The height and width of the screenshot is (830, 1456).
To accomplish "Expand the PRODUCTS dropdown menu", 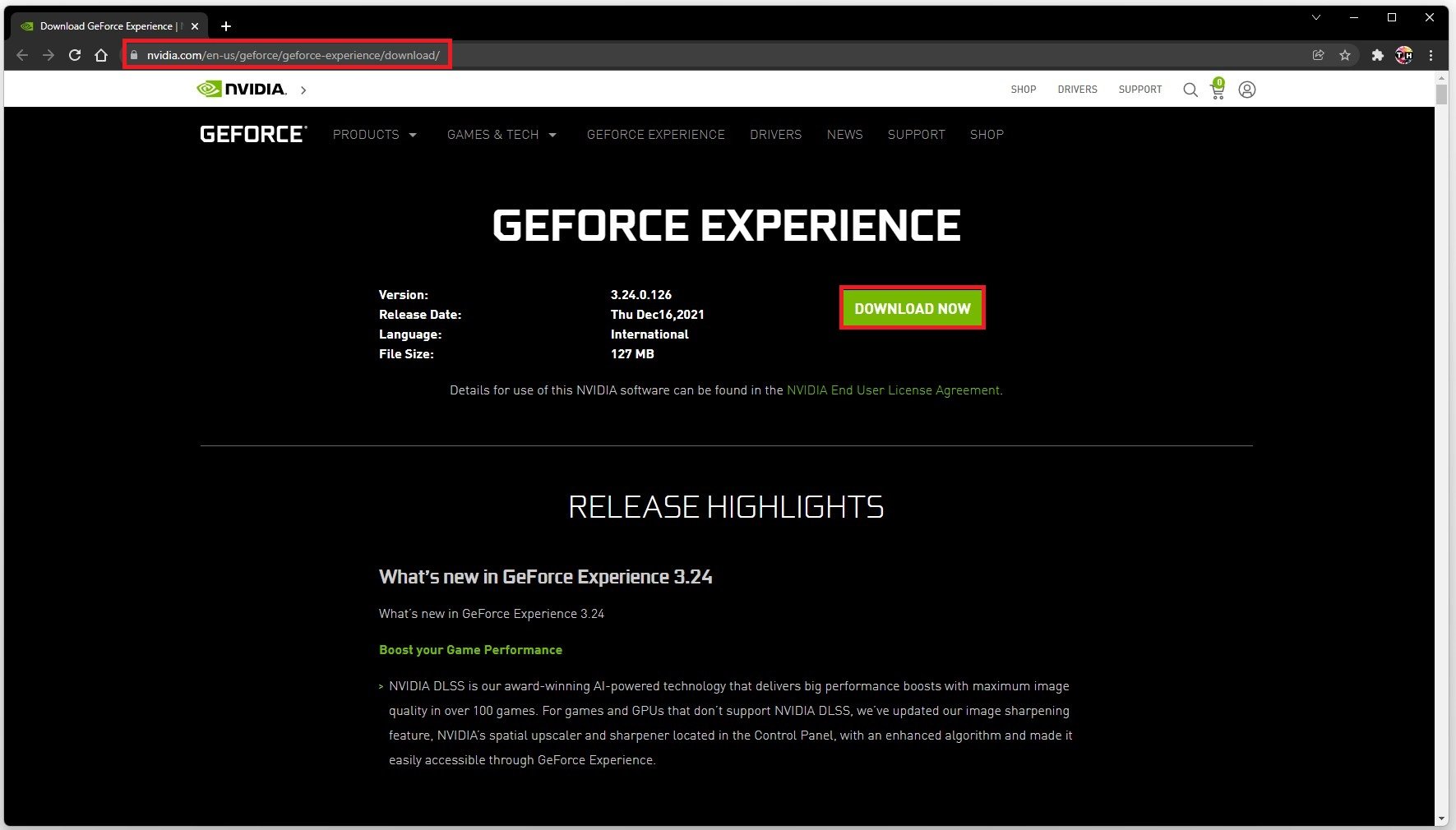I will tap(375, 135).
